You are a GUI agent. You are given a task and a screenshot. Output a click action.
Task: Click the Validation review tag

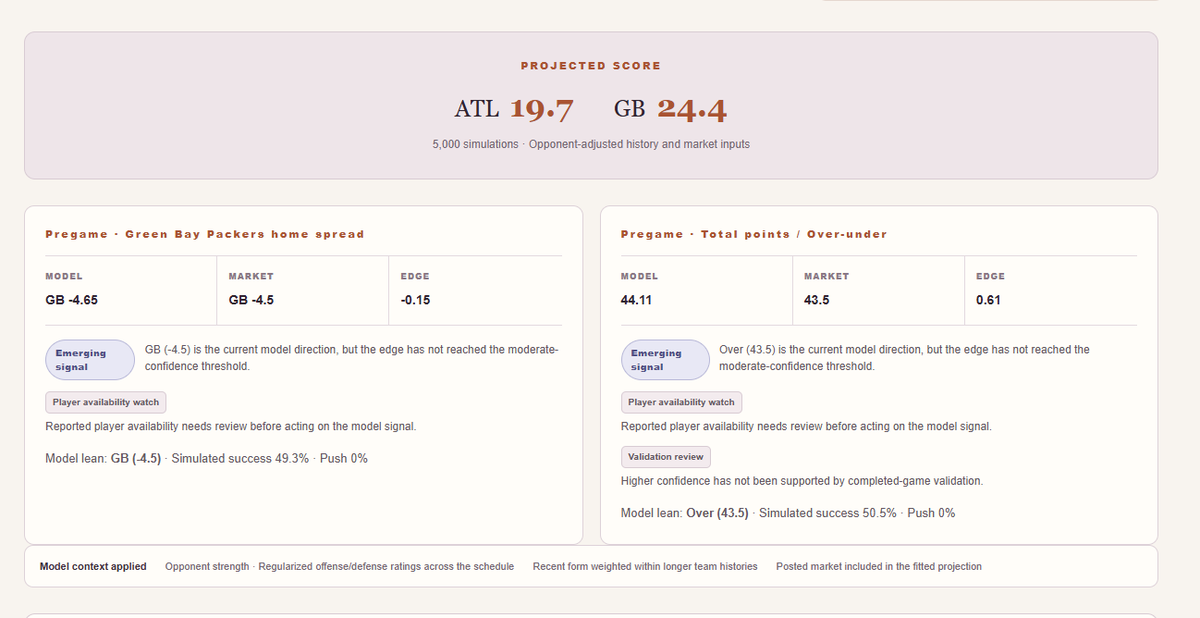pyautogui.click(x=666, y=456)
